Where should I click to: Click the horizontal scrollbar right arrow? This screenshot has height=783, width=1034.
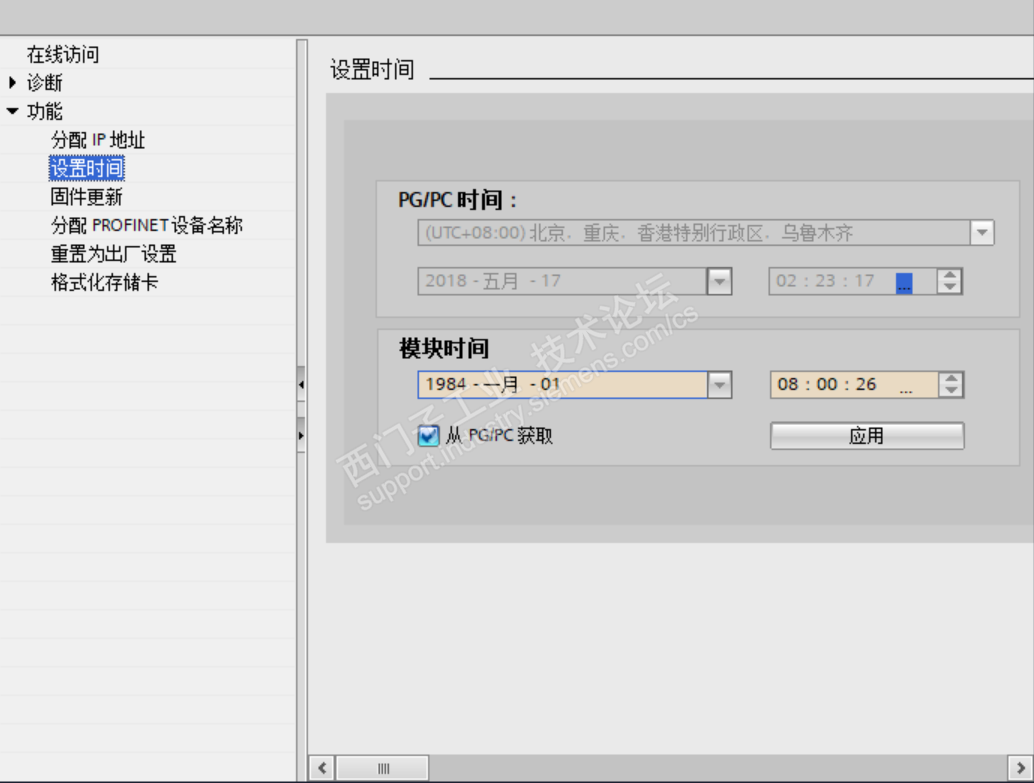[x=1020, y=768]
